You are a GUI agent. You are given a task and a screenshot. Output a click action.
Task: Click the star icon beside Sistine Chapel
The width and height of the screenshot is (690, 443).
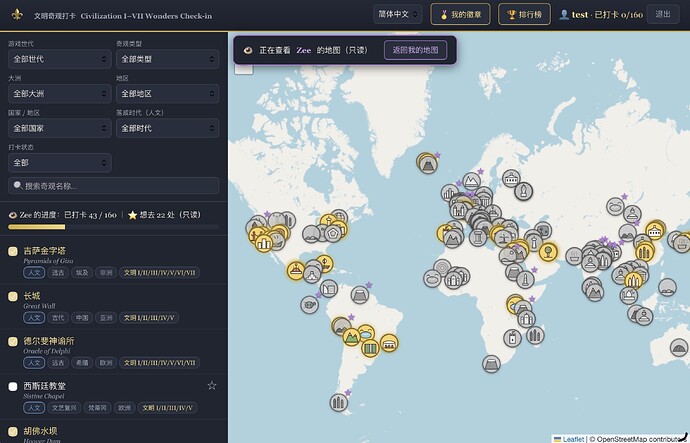pos(212,386)
